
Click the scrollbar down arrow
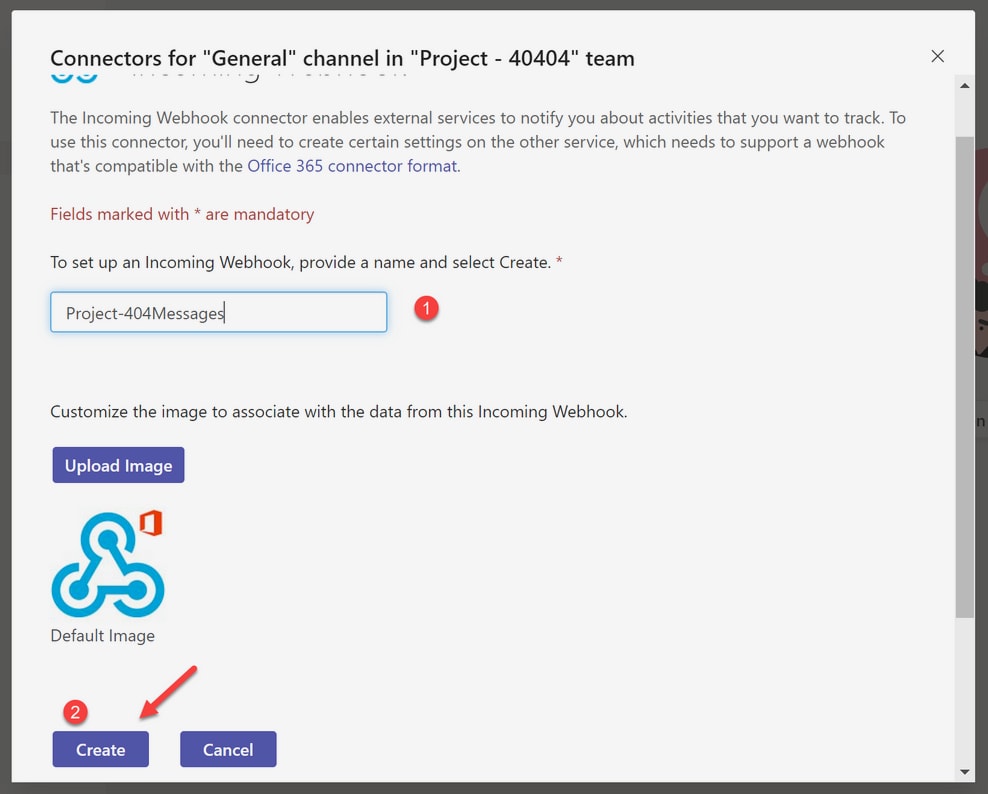(x=965, y=771)
